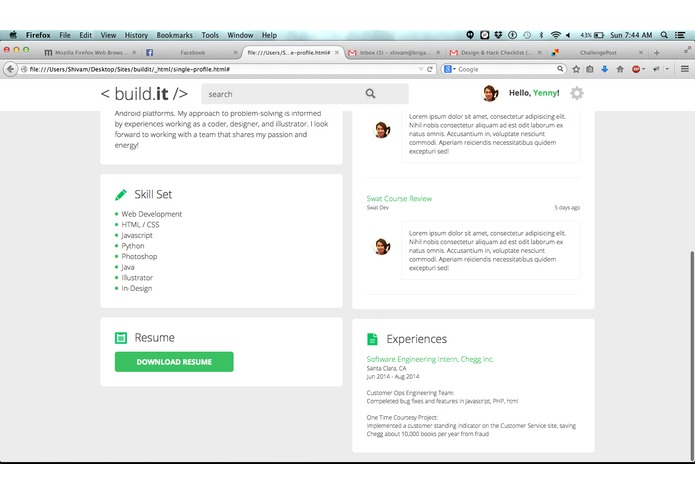Image resolution: width=695 pixels, height=494 pixels.
Task: Open the Tools menu
Action: click(210, 35)
